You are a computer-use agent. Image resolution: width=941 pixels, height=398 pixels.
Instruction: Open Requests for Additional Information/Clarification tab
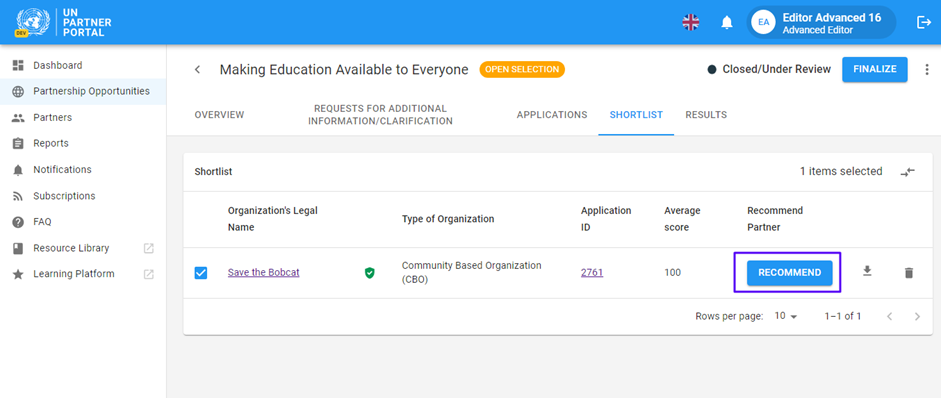380,115
